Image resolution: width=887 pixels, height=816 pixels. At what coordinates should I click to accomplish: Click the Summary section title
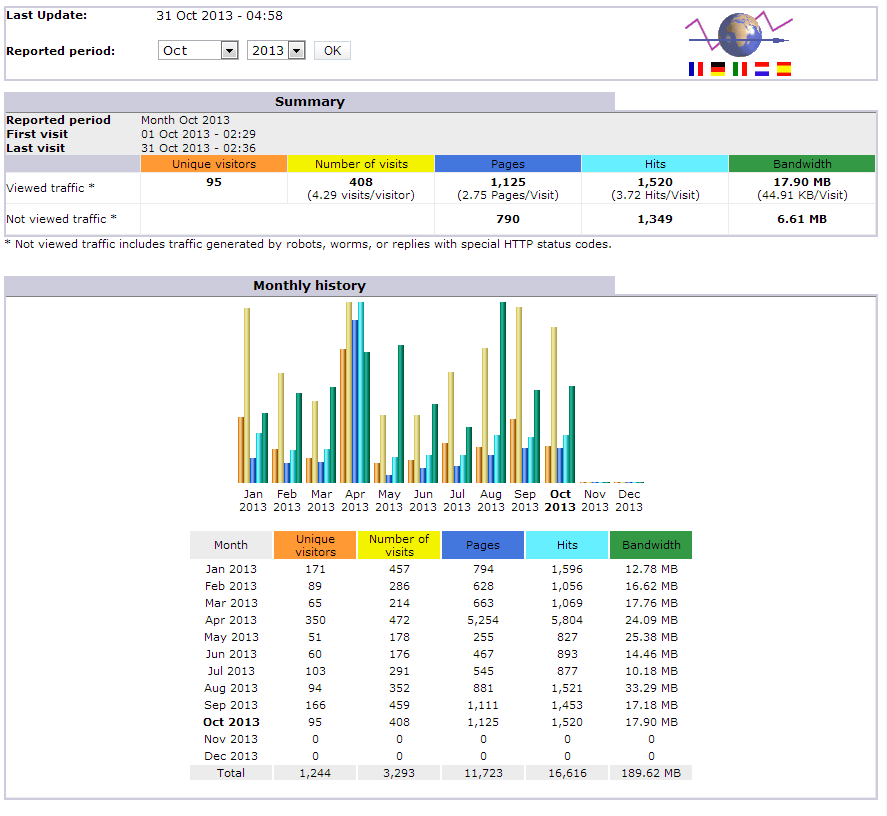click(309, 102)
